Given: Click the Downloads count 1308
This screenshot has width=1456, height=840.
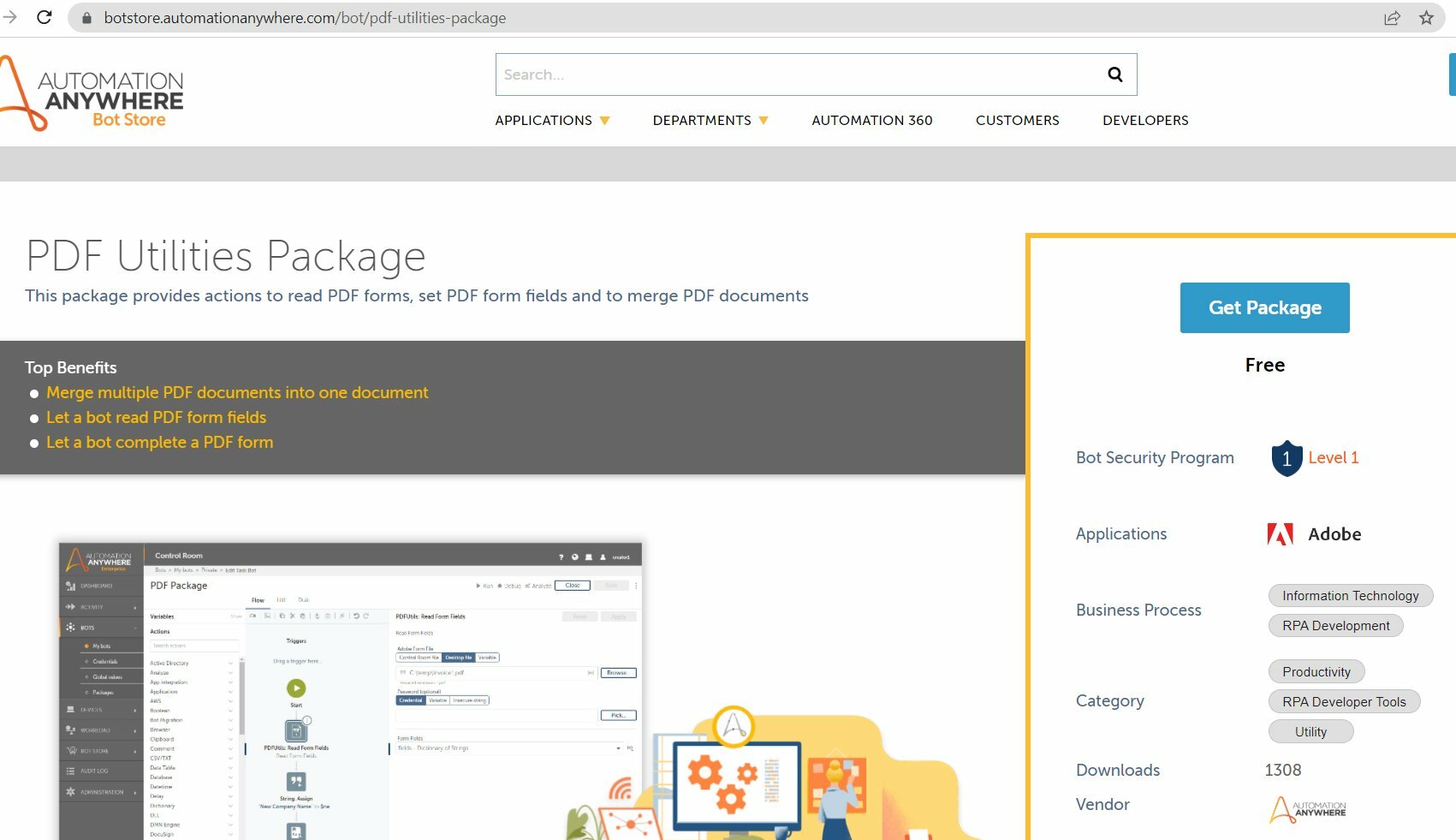Looking at the screenshot, I should pos(1282,771).
